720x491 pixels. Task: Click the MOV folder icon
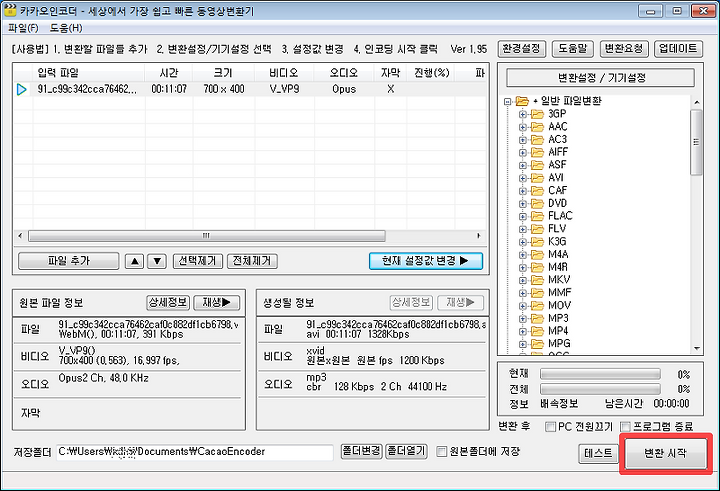pyautogui.click(x=537, y=305)
